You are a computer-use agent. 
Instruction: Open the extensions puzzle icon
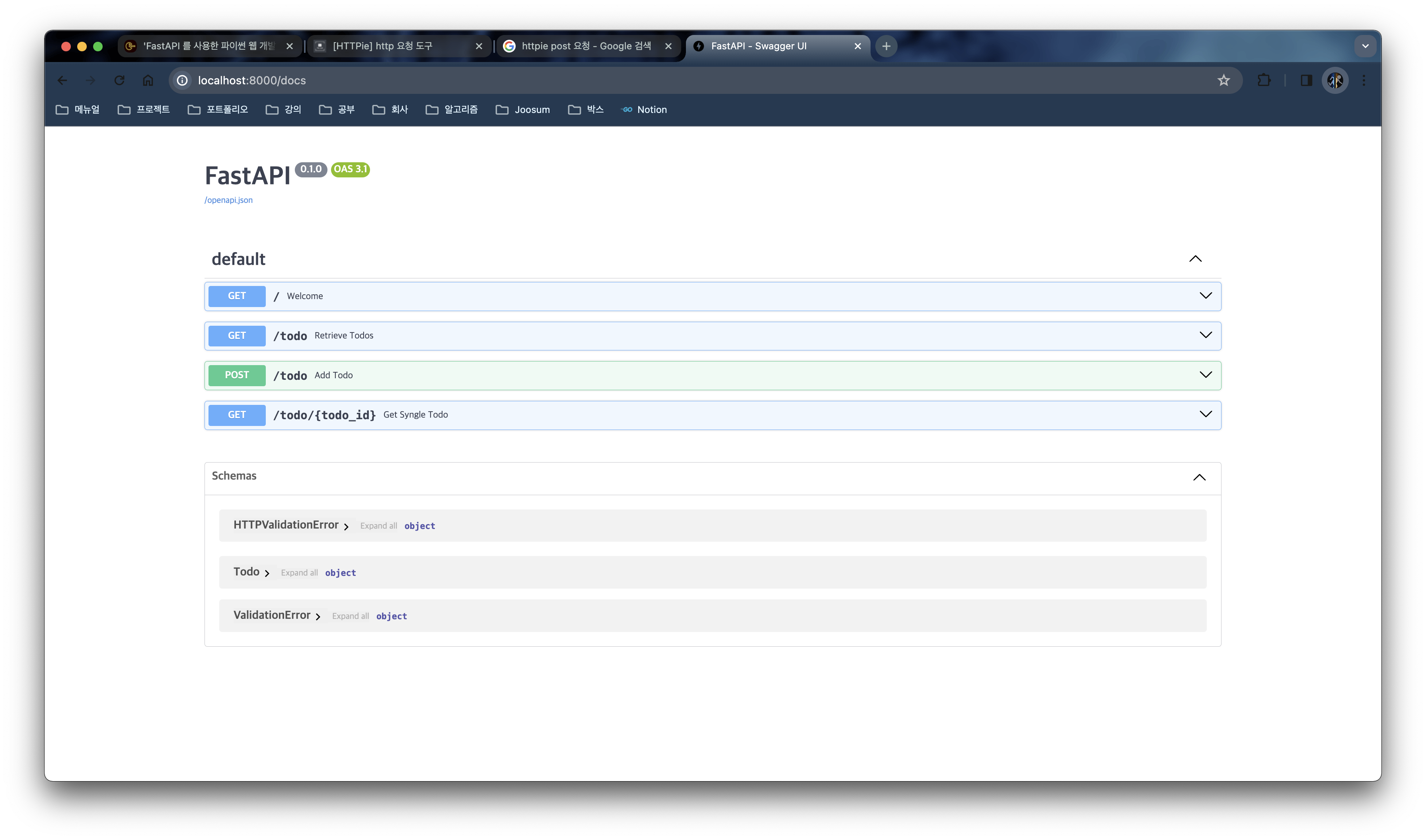point(1264,80)
